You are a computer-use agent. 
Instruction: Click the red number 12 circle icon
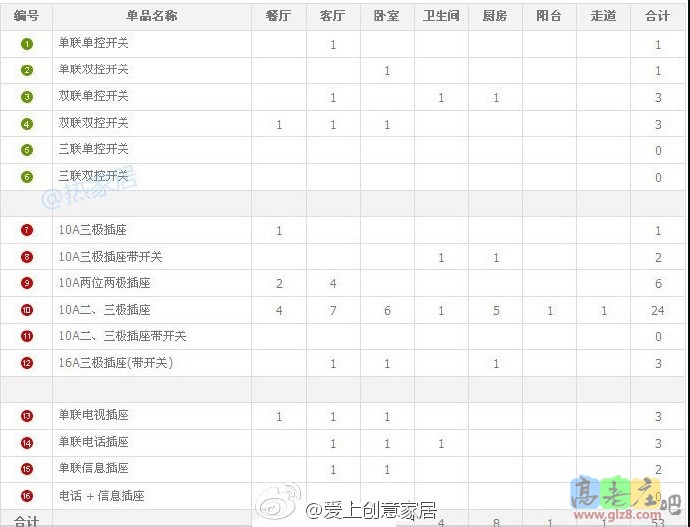(x=27, y=363)
